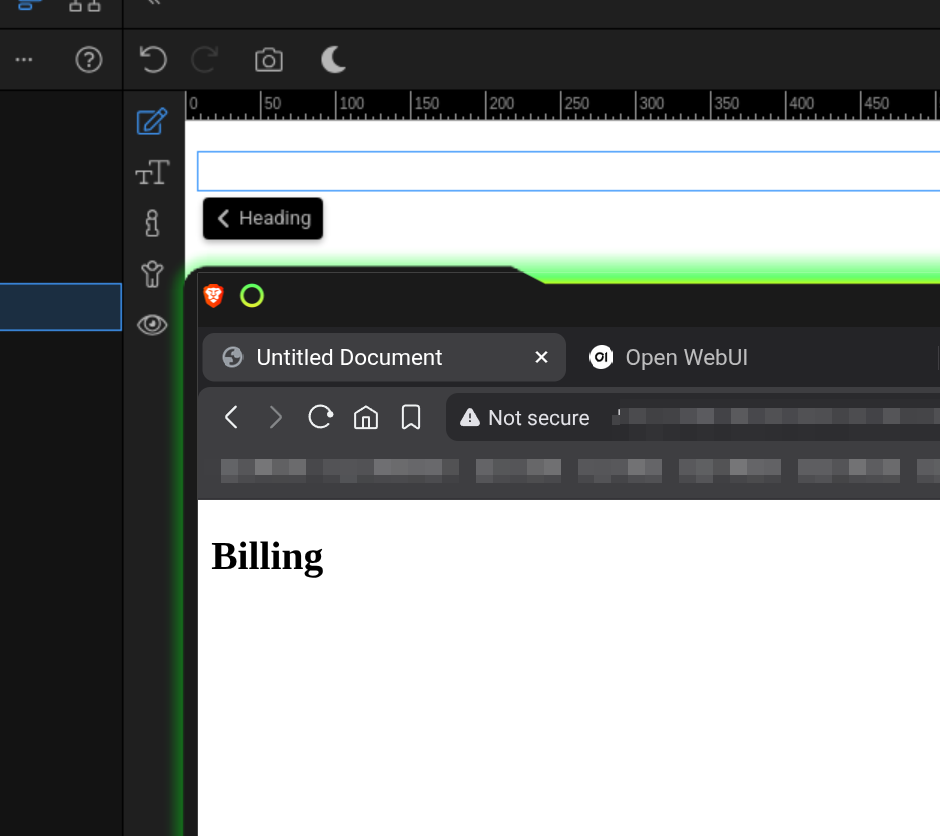Viewport: 940px width, 836px height.
Task: Switch to the Open WebUI tab
Action: [686, 357]
